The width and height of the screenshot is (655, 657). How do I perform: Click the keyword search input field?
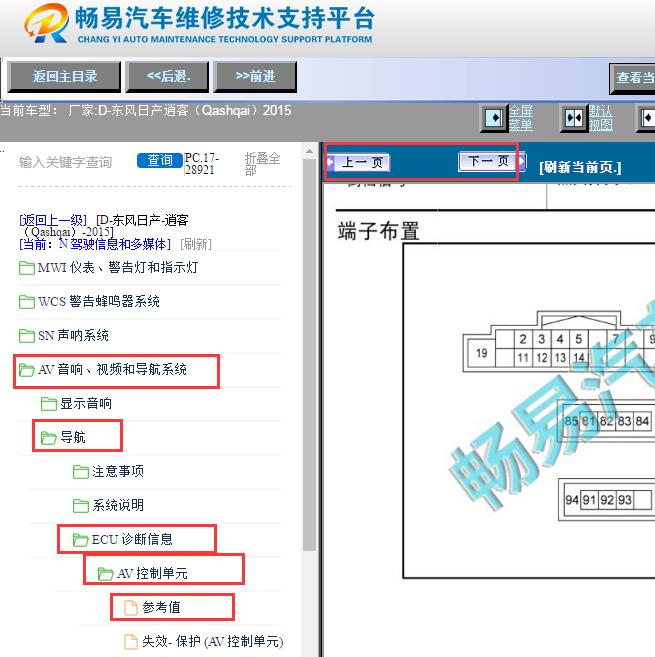pyautogui.click(x=75, y=162)
